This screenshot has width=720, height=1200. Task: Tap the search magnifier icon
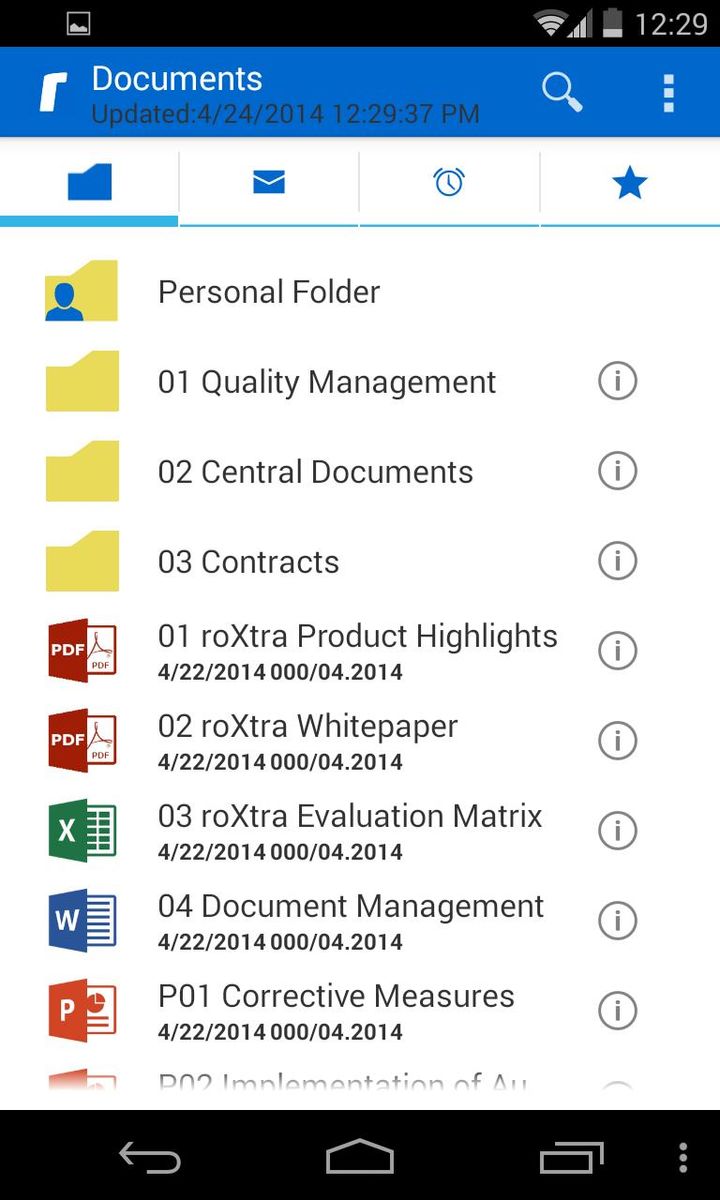tap(562, 92)
